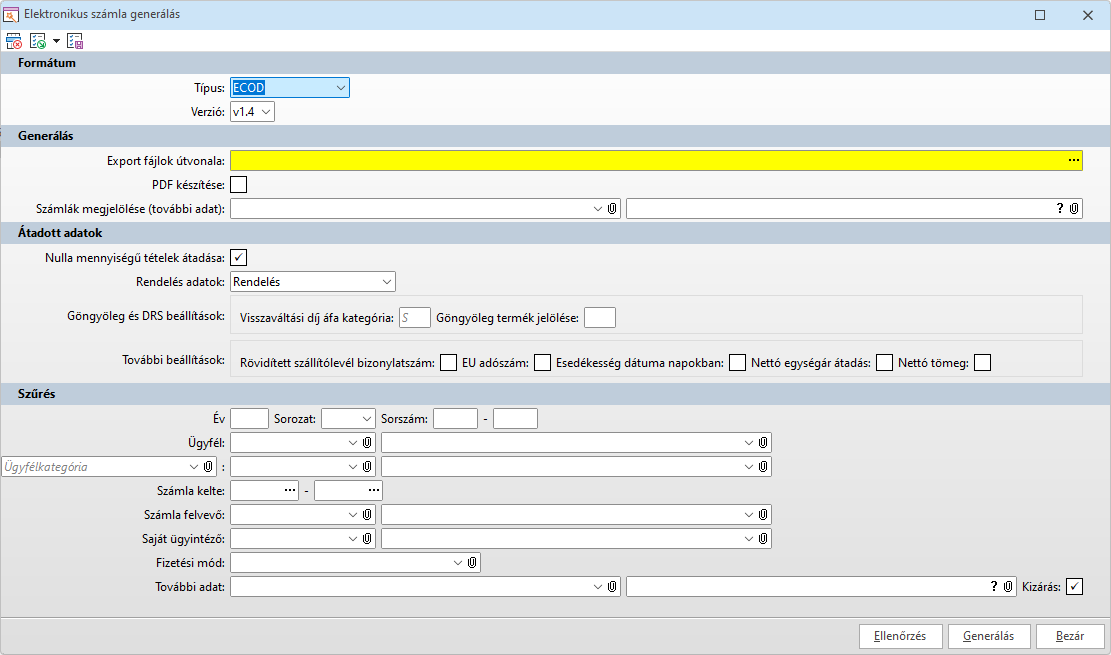Tick the EU adószám checkbox
1111x655 pixels.
542,363
